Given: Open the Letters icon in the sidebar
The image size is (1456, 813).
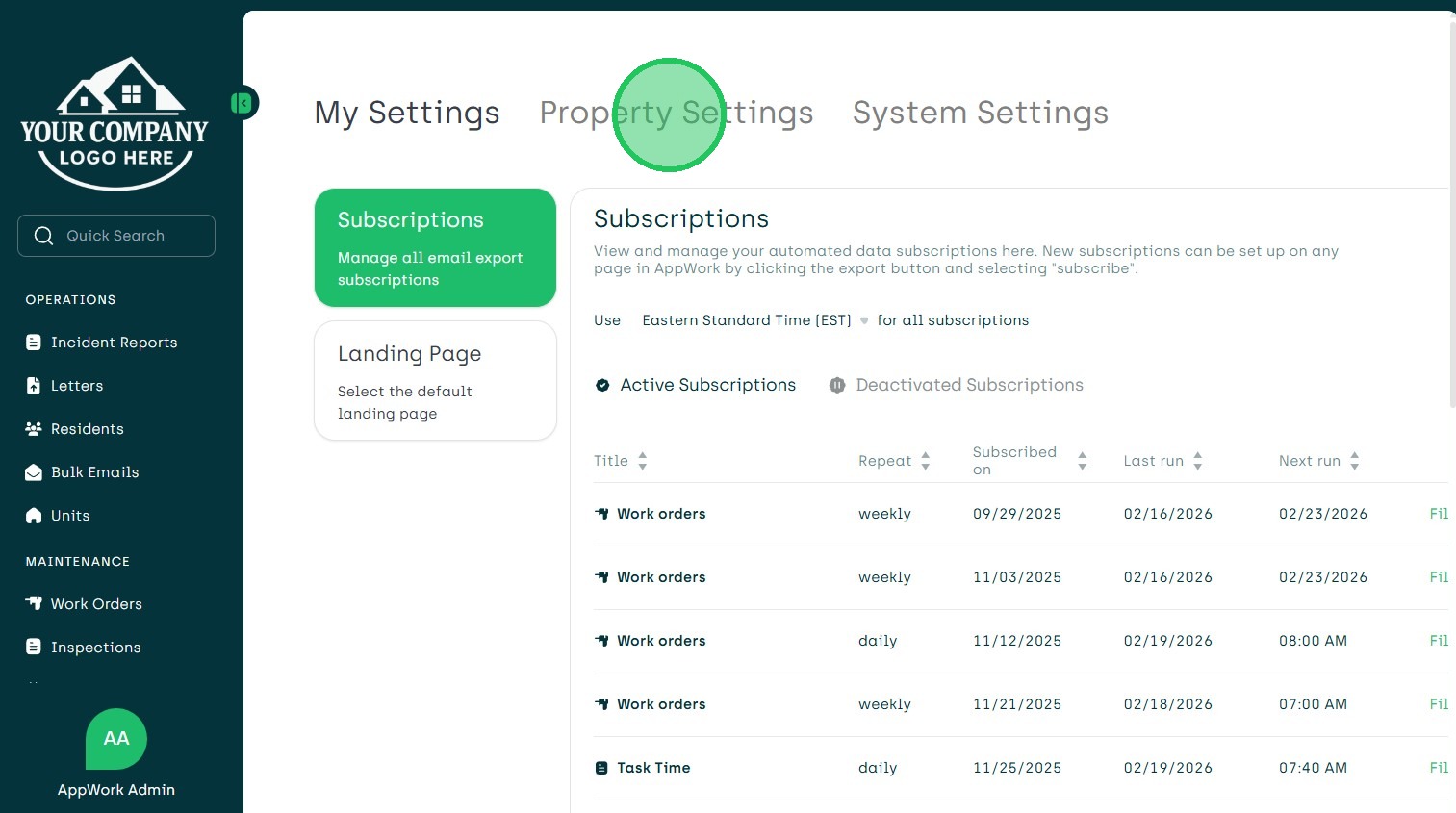Looking at the screenshot, I should (x=34, y=386).
